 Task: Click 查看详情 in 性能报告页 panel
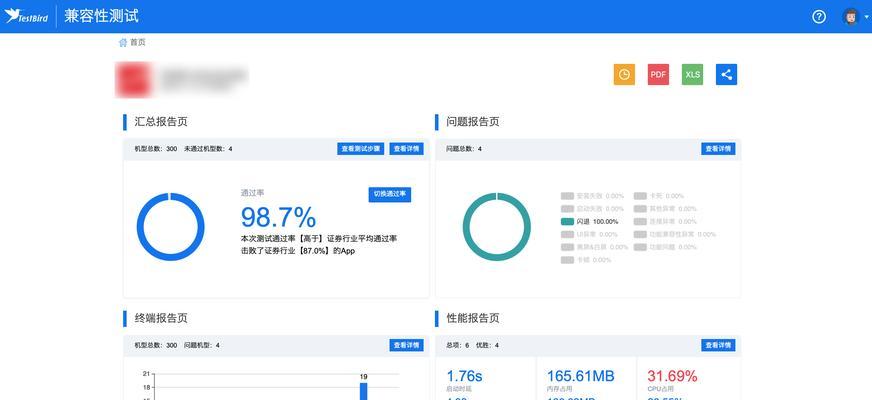click(x=718, y=345)
